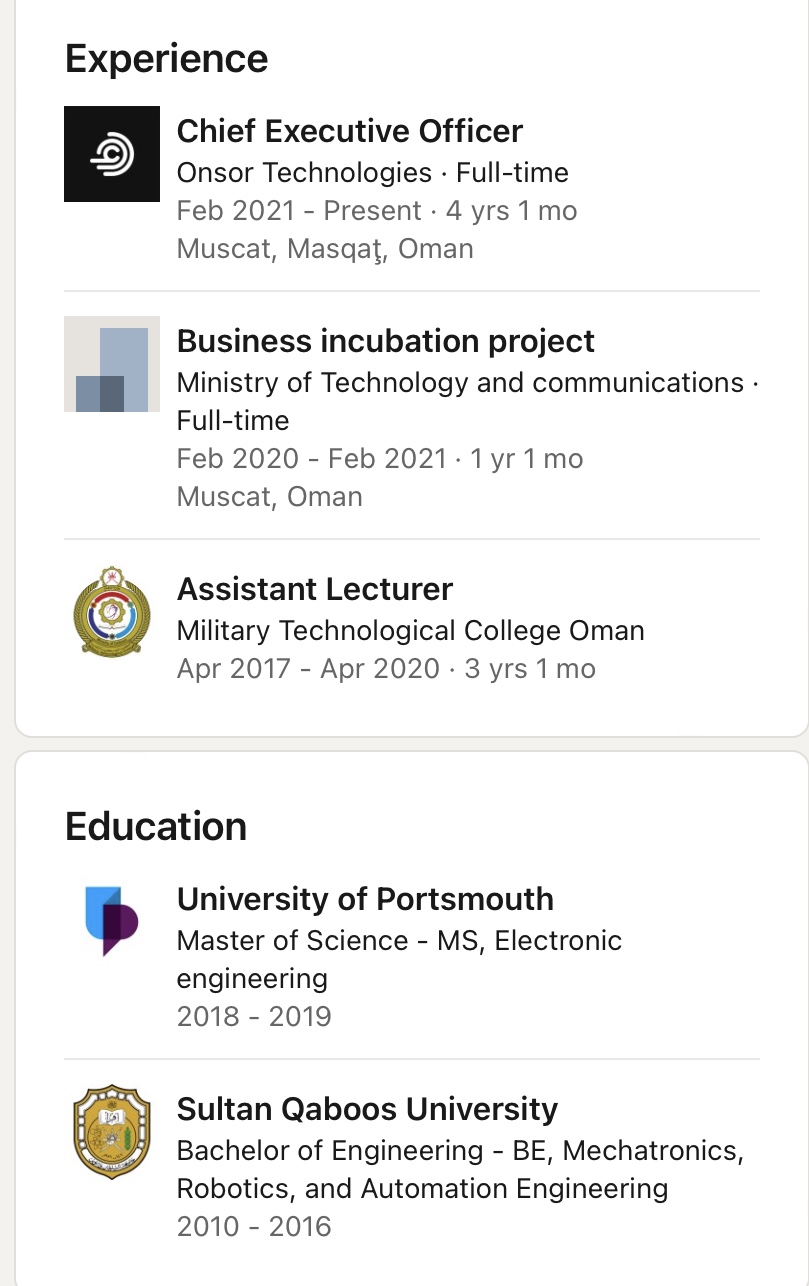
Task: Click the Muscat, Masqaţ, Oman location text
Action: 325,249
